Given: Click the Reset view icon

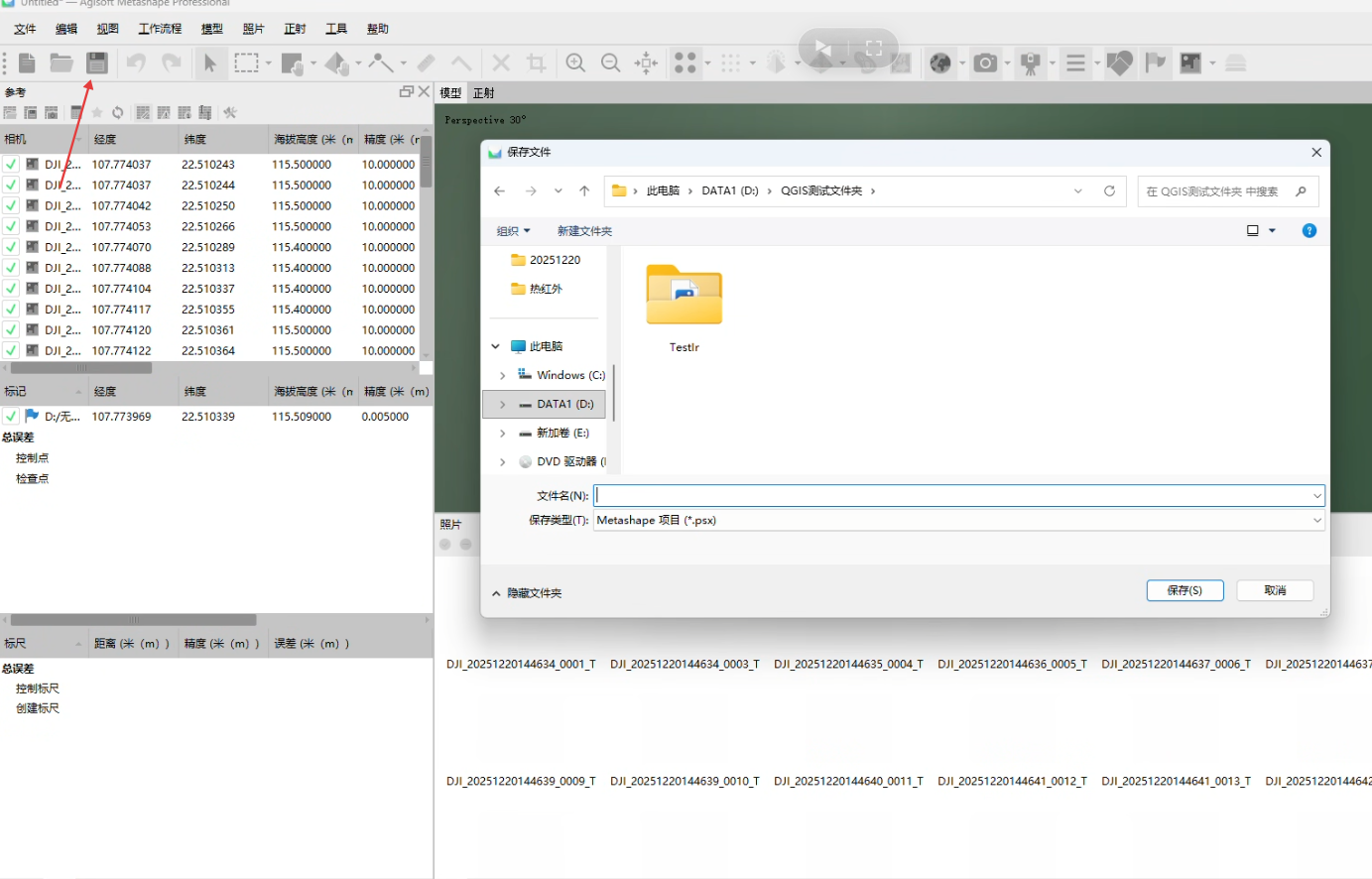Looking at the screenshot, I should 646,63.
